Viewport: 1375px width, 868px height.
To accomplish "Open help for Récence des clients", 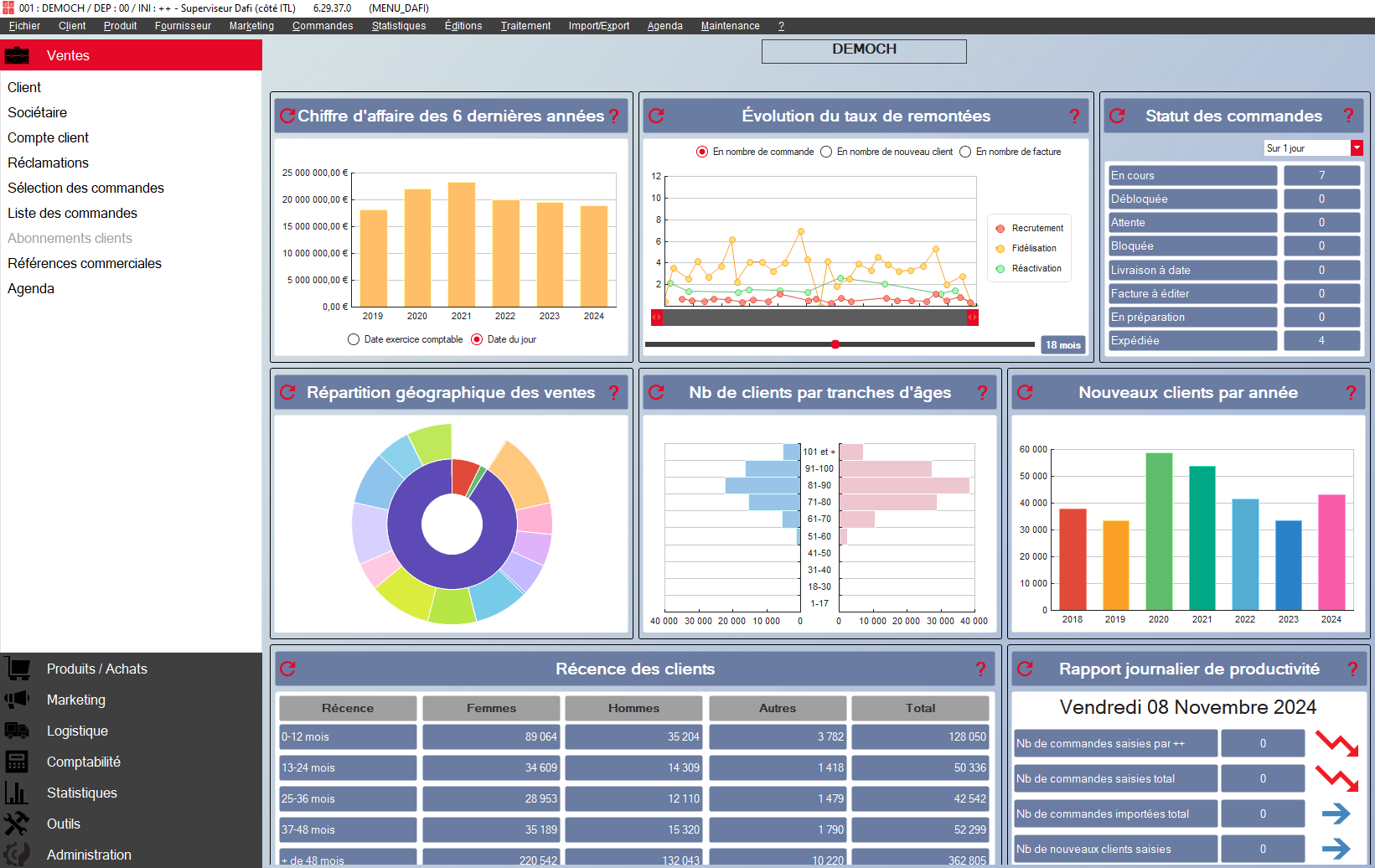I will 981,669.
